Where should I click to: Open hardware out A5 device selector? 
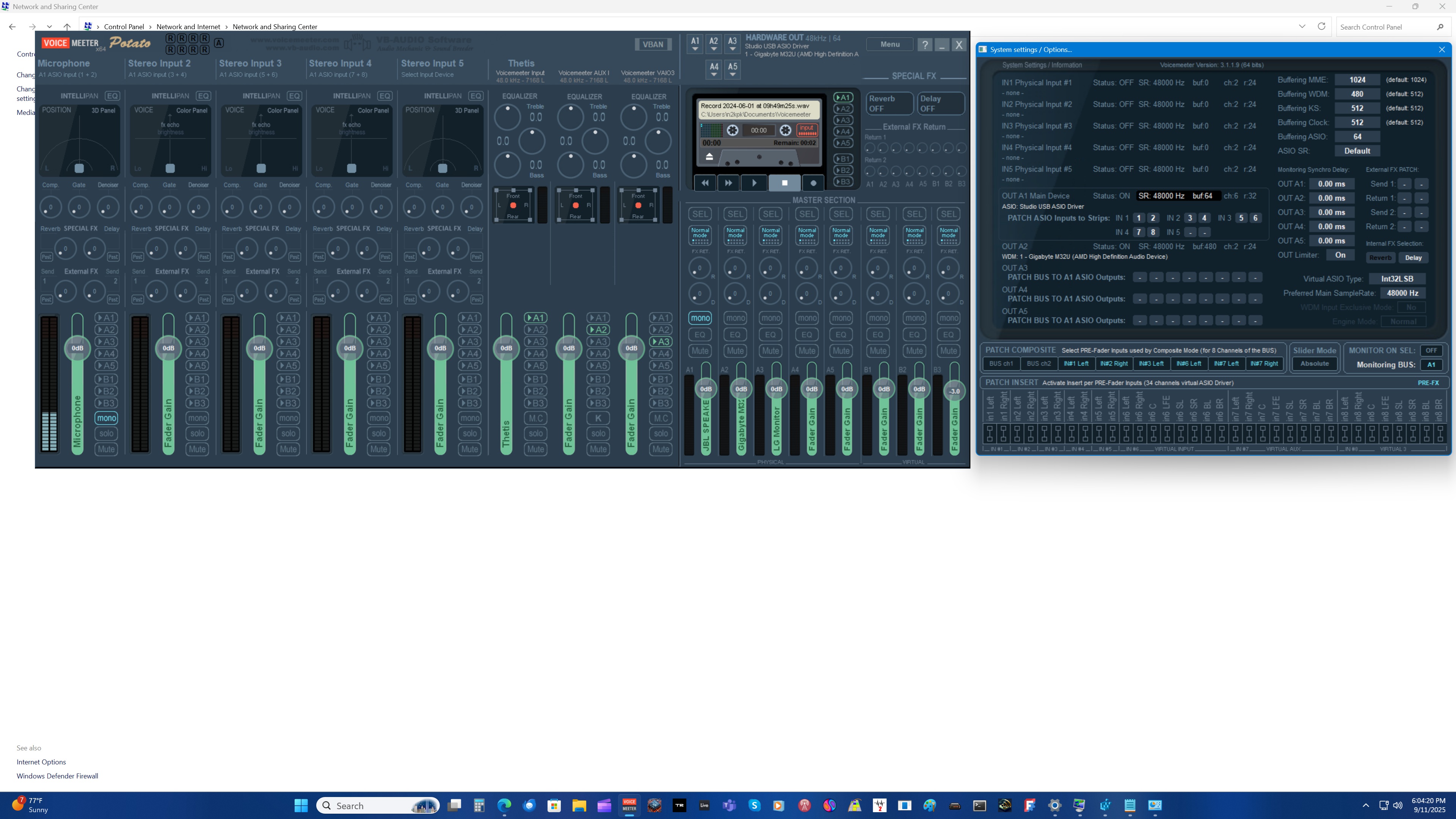click(x=733, y=69)
